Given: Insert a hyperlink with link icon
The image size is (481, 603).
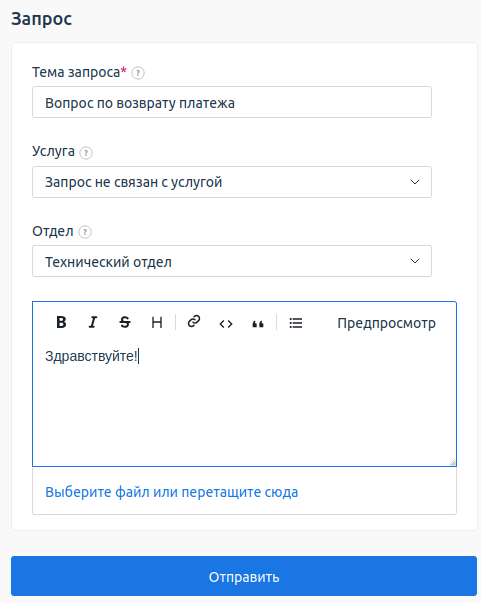Looking at the screenshot, I should tap(194, 321).
